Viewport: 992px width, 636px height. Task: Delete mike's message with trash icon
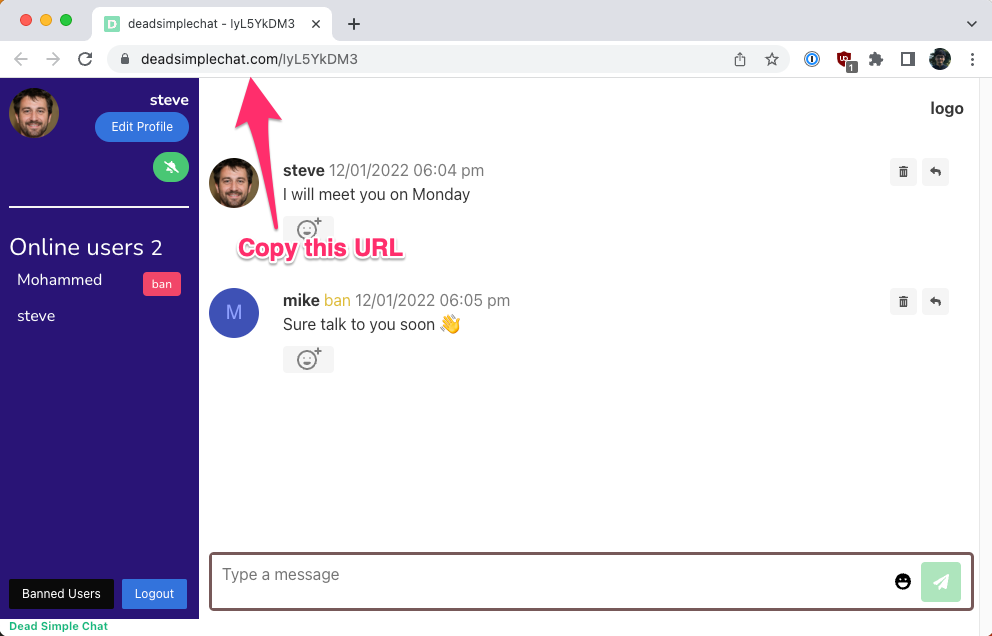point(903,302)
